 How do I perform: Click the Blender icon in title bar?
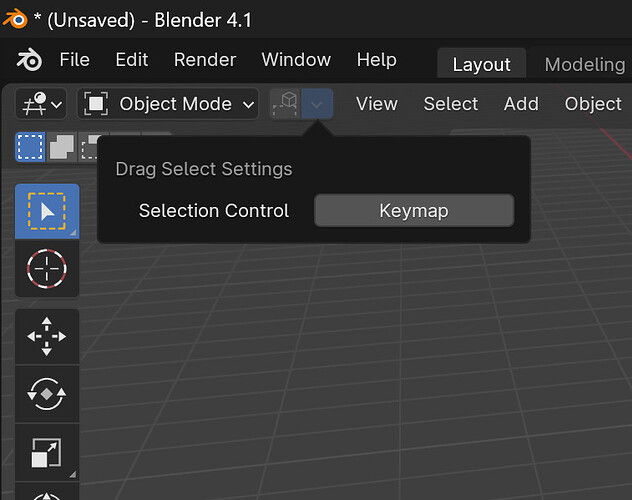pyautogui.click(x=15, y=19)
